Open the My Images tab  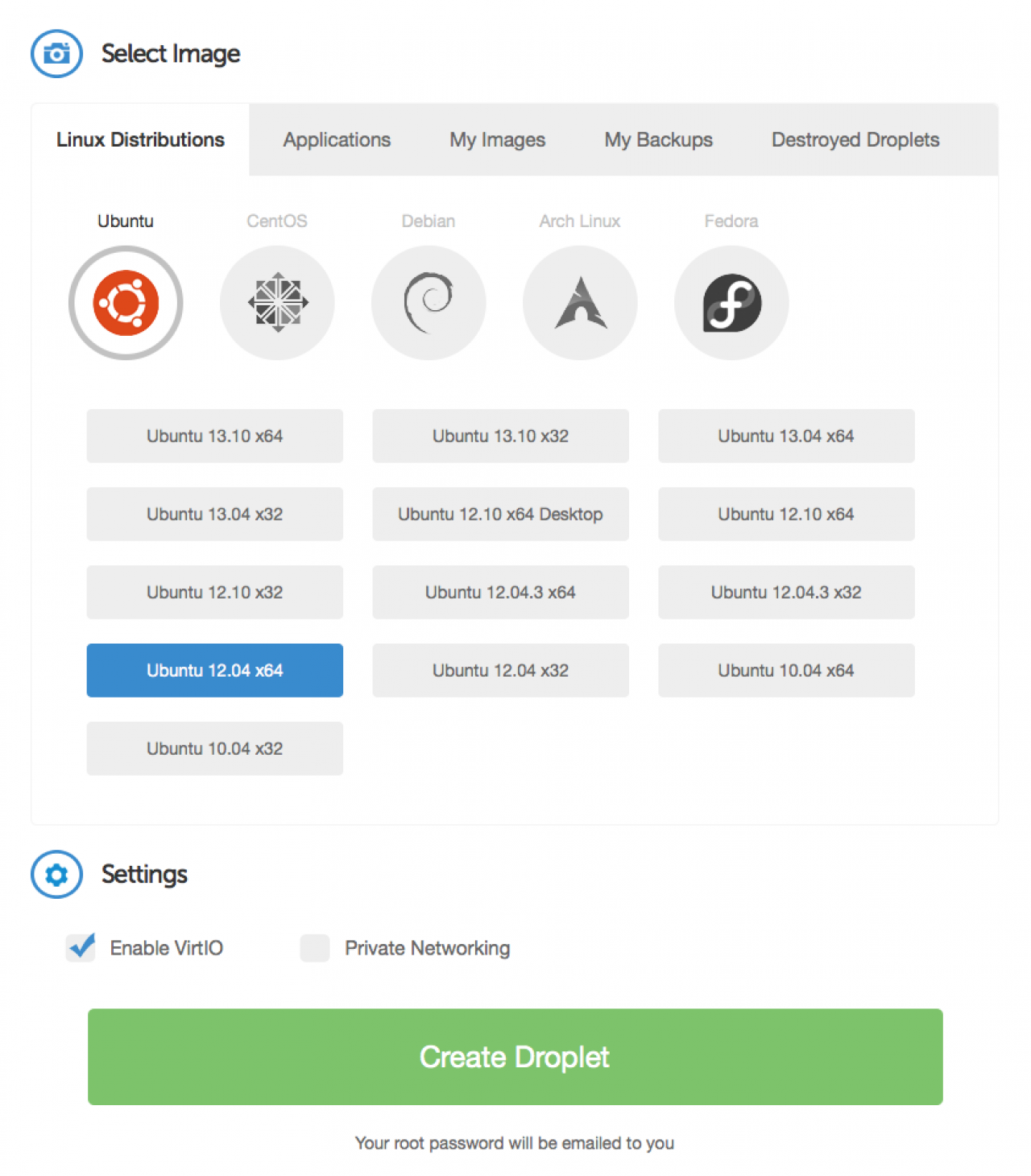[x=498, y=139]
